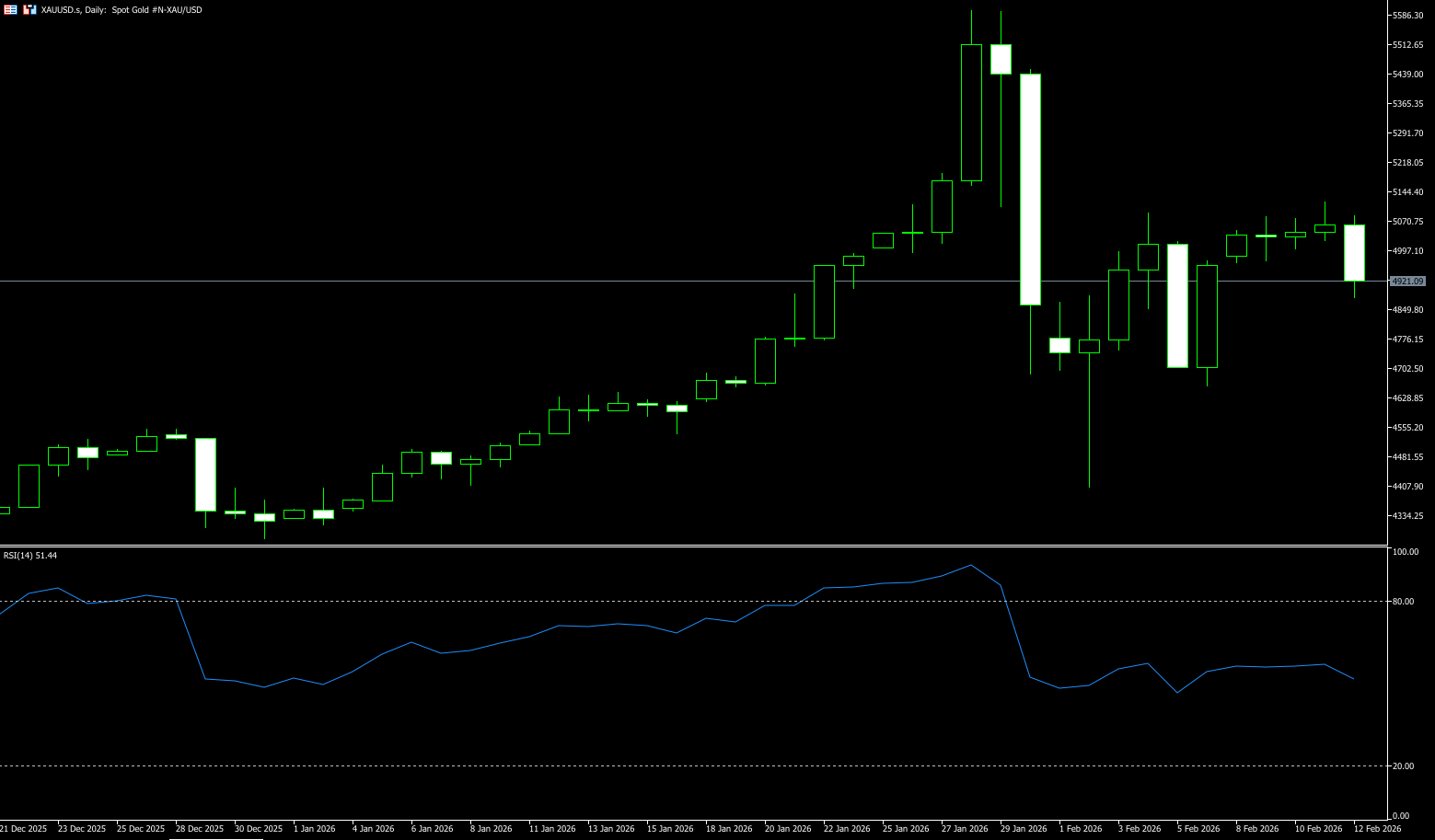Screen dimensions: 1435x840
Task: Click the 5586.30 price scale label
Action: (x=1408, y=16)
